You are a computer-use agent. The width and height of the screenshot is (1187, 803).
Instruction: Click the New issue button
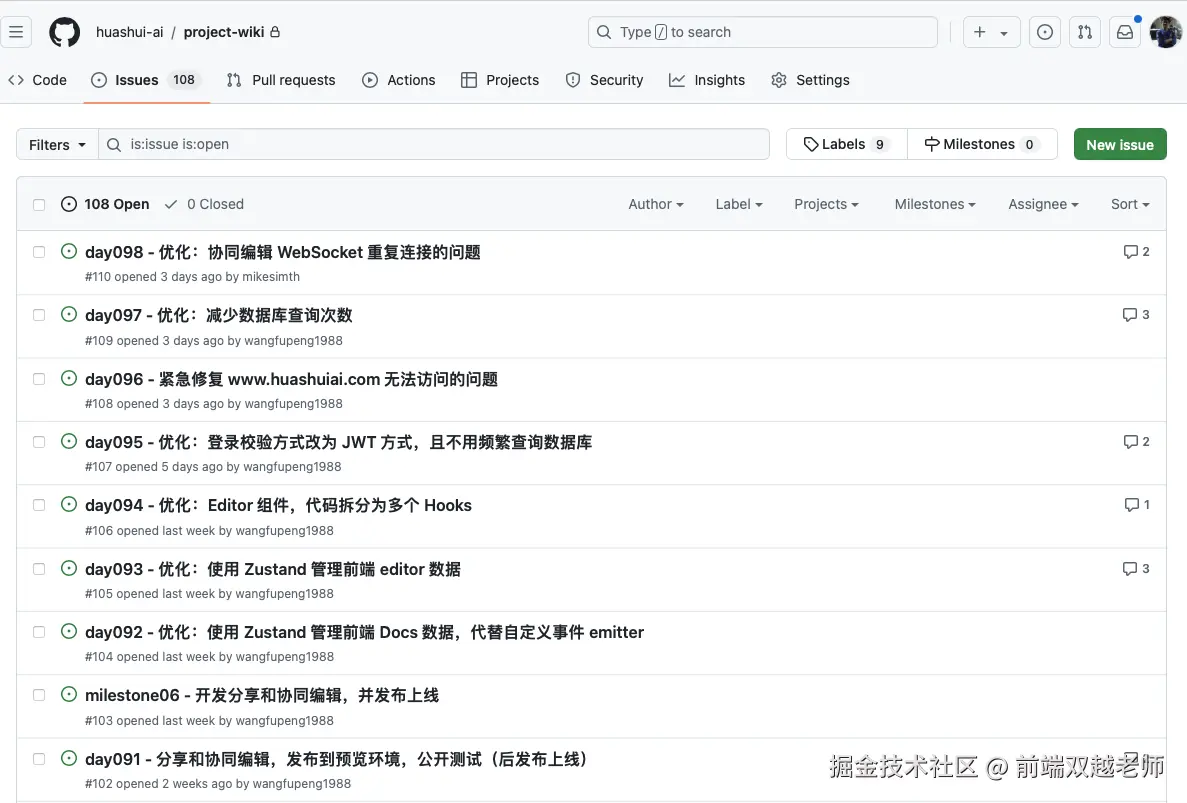coord(1119,143)
